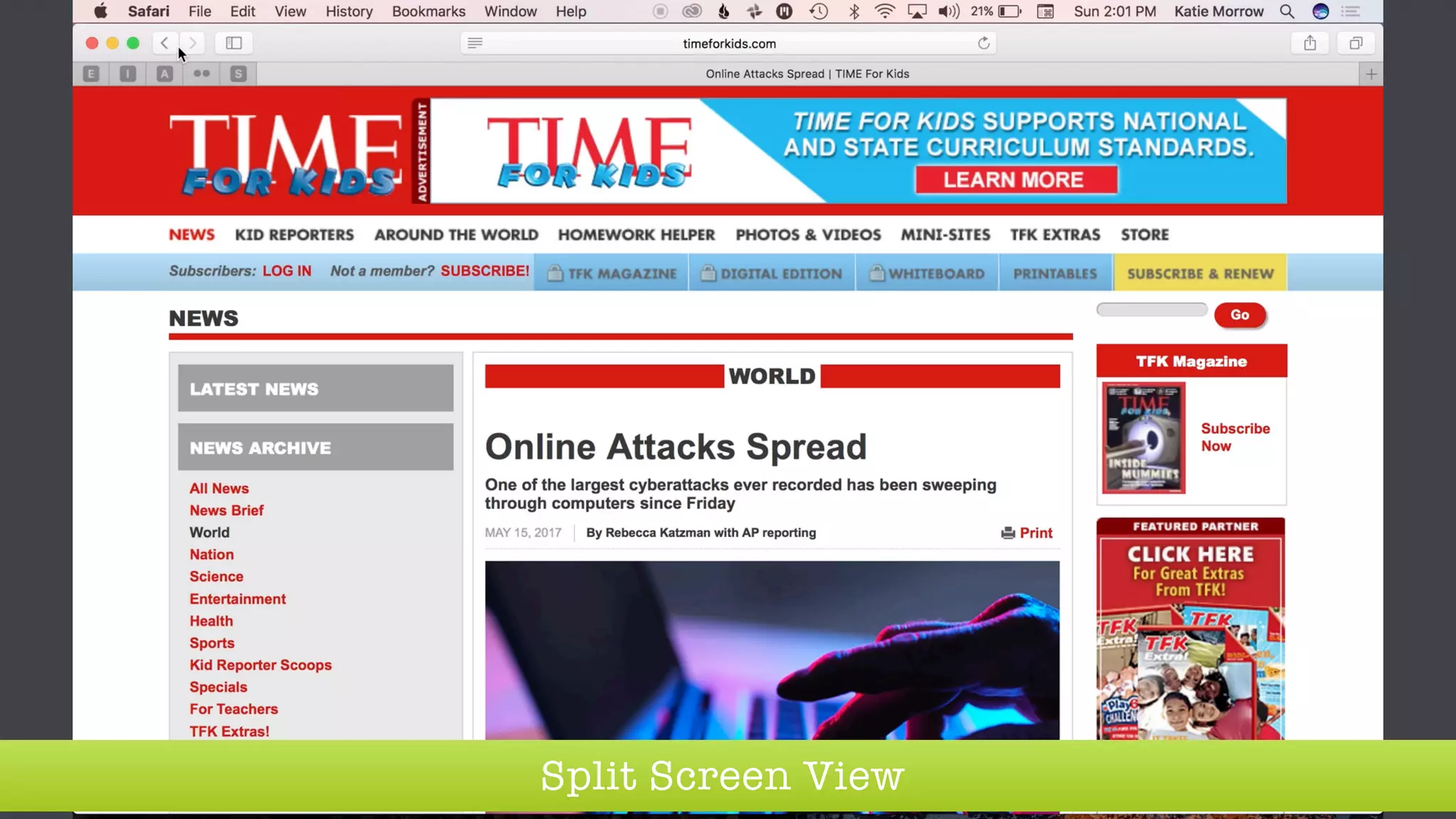Open Spotlight search magnifier icon
Screen dimensions: 1456x819
pos(1287,11)
